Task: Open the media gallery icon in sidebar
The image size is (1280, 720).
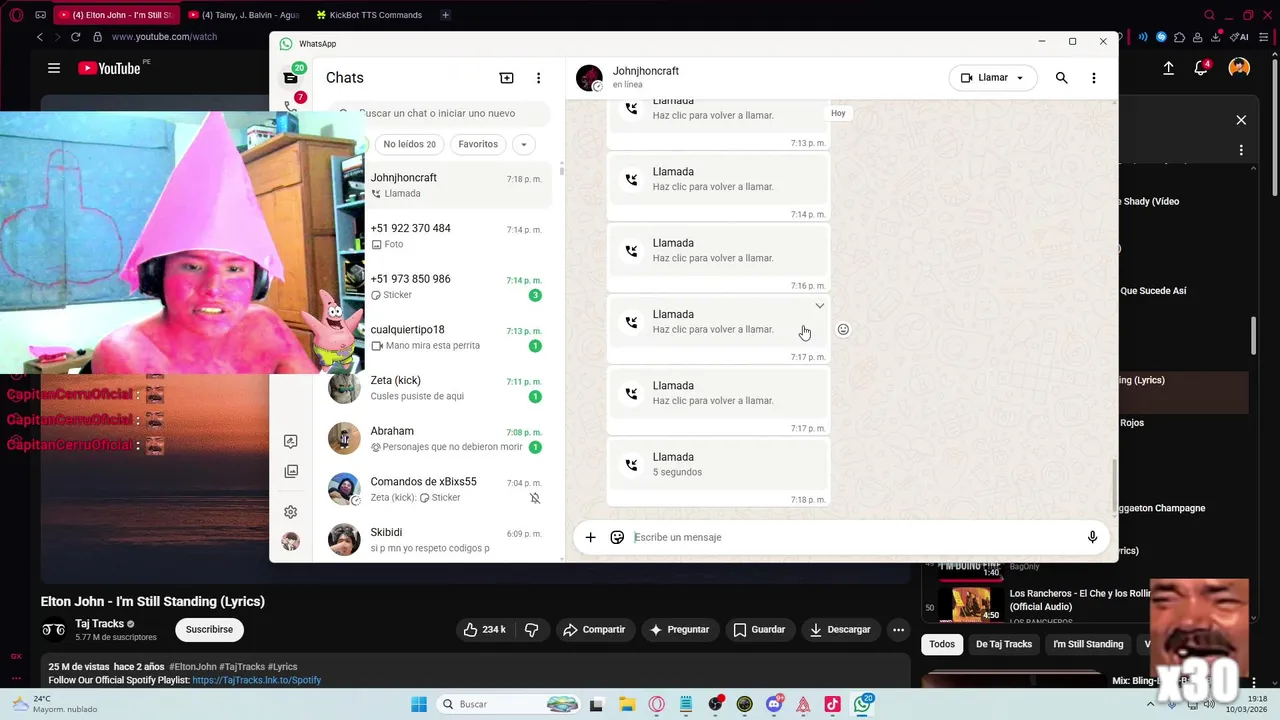Action: click(290, 471)
